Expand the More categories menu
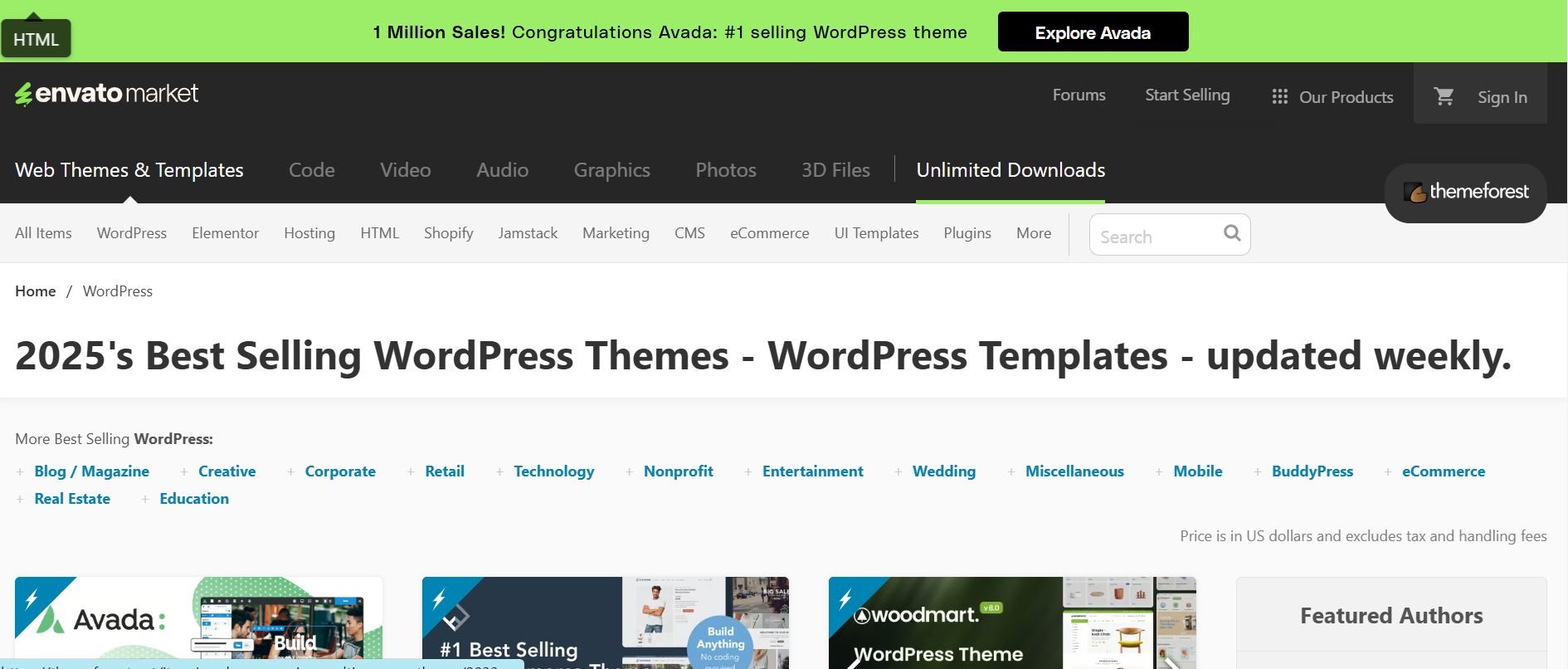 pyautogui.click(x=1034, y=233)
